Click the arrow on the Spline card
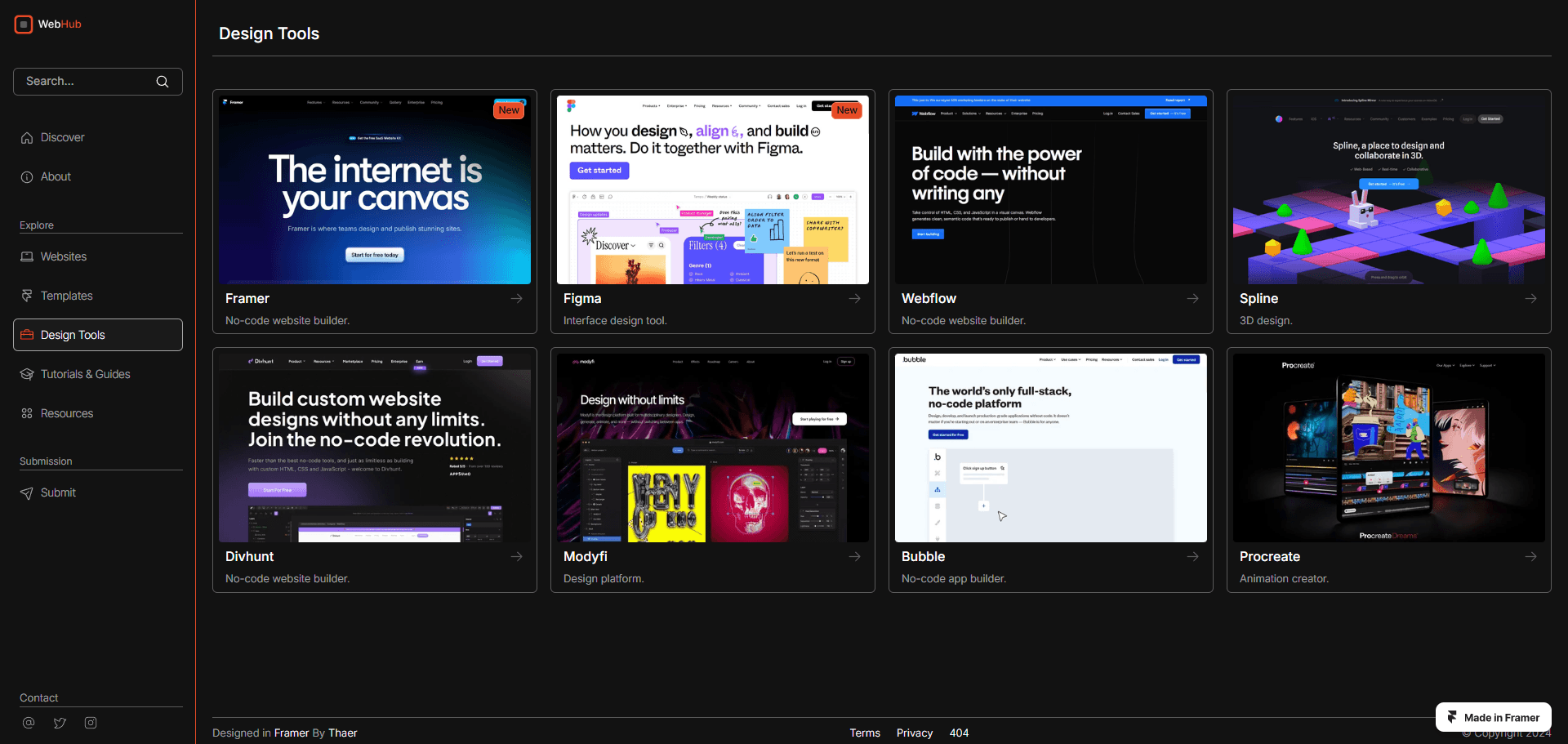 click(x=1531, y=299)
